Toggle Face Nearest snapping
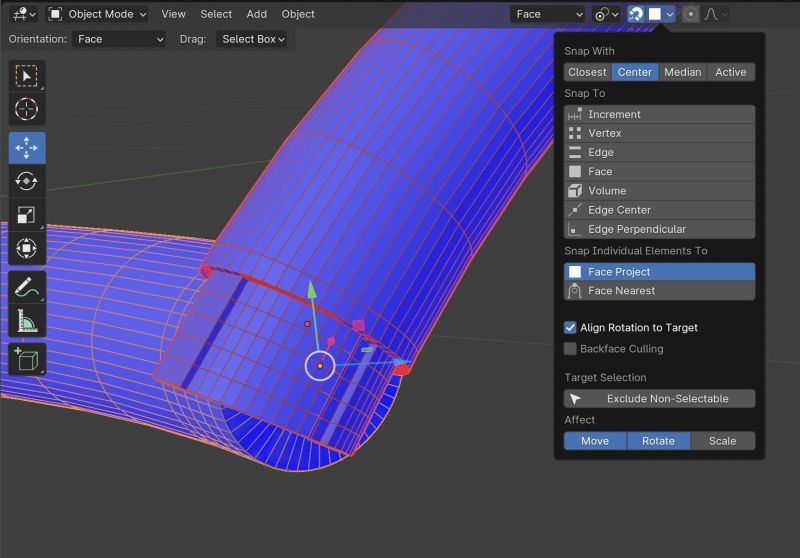 click(x=659, y=291)
